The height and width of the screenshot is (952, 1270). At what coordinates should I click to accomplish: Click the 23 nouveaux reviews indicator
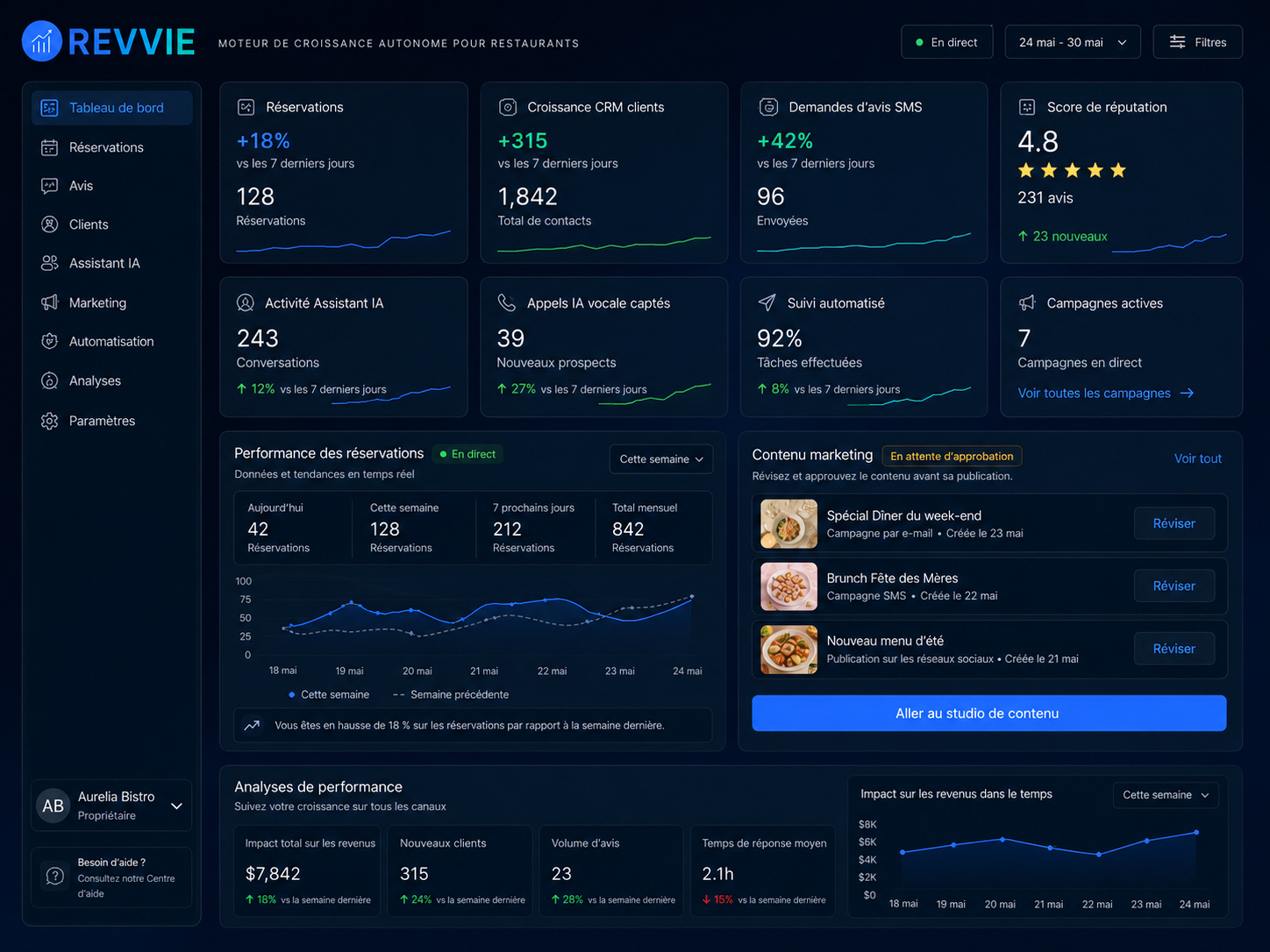1062,237
